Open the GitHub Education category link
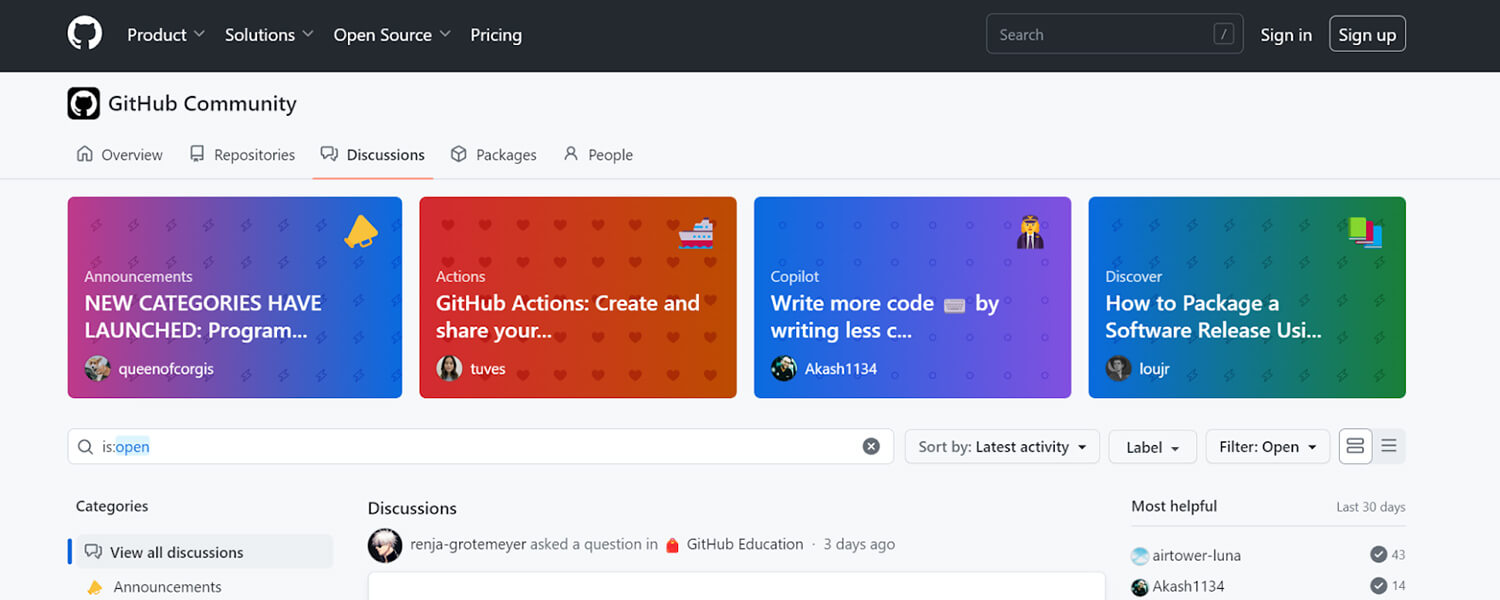Screen dimensions: 1500x600 745,545
